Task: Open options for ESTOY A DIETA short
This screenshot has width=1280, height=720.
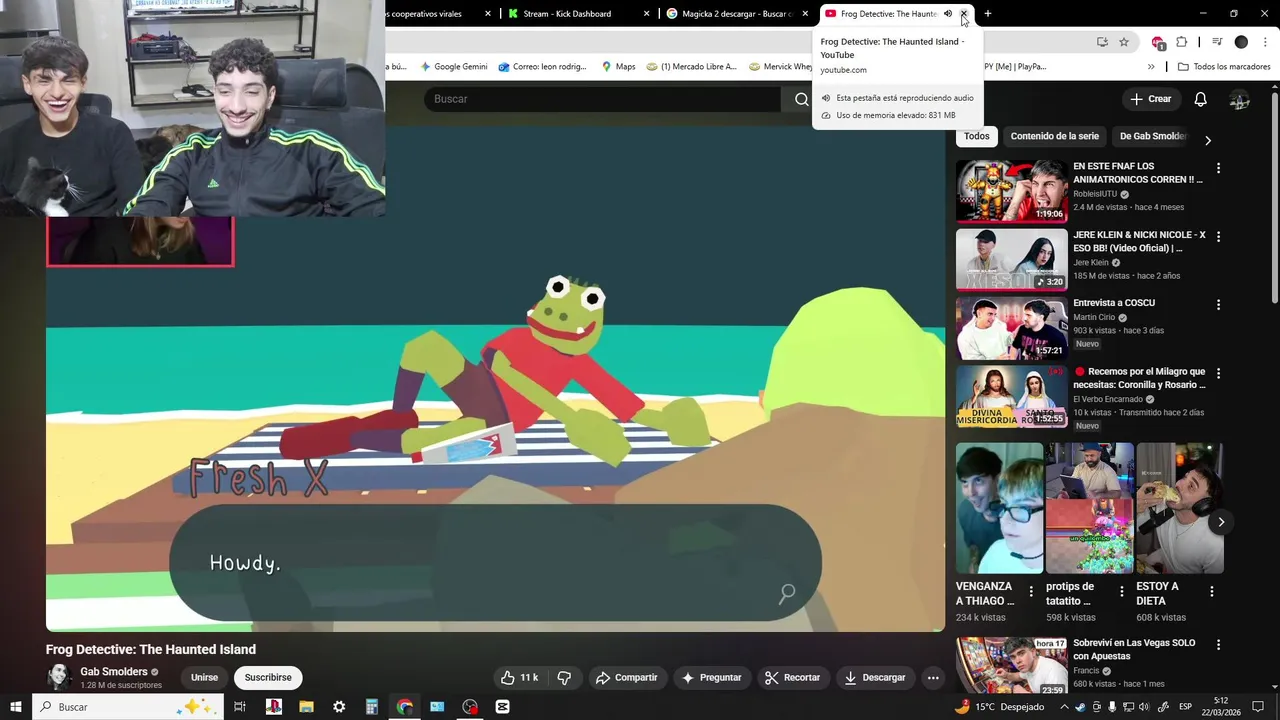Action: 1211,592
